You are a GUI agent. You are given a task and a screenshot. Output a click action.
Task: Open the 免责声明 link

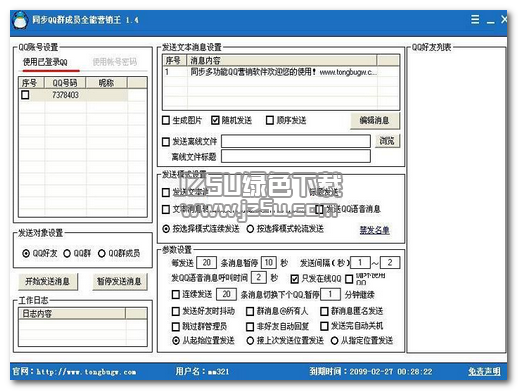point(484,371)
